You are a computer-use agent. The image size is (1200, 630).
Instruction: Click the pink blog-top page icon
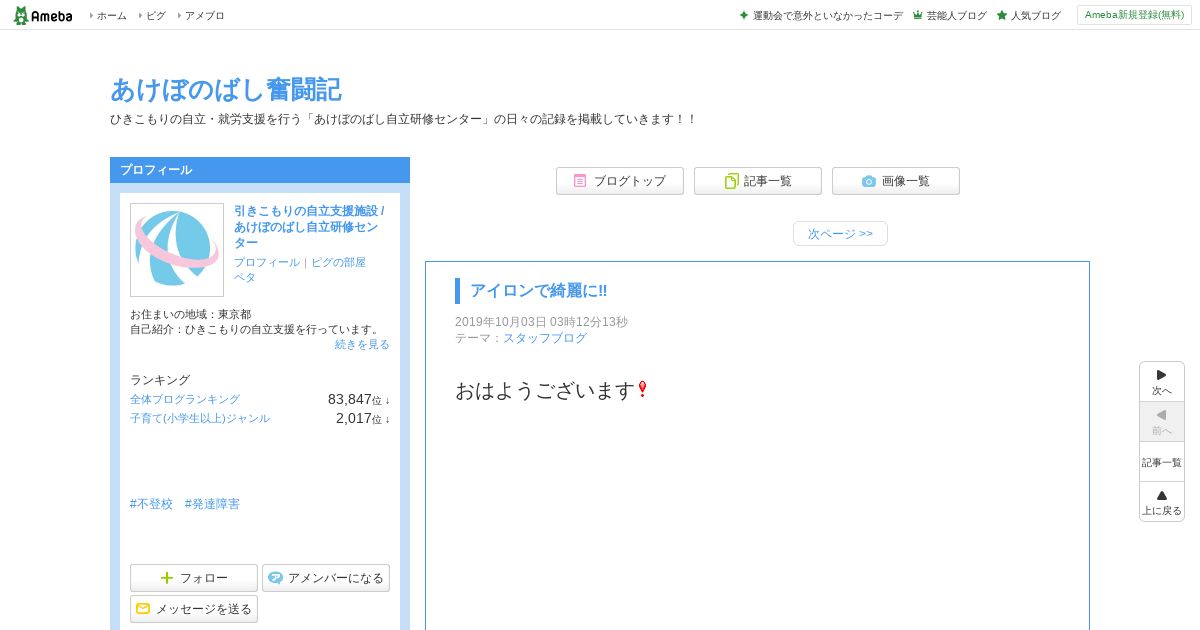[x=580, y=181]
